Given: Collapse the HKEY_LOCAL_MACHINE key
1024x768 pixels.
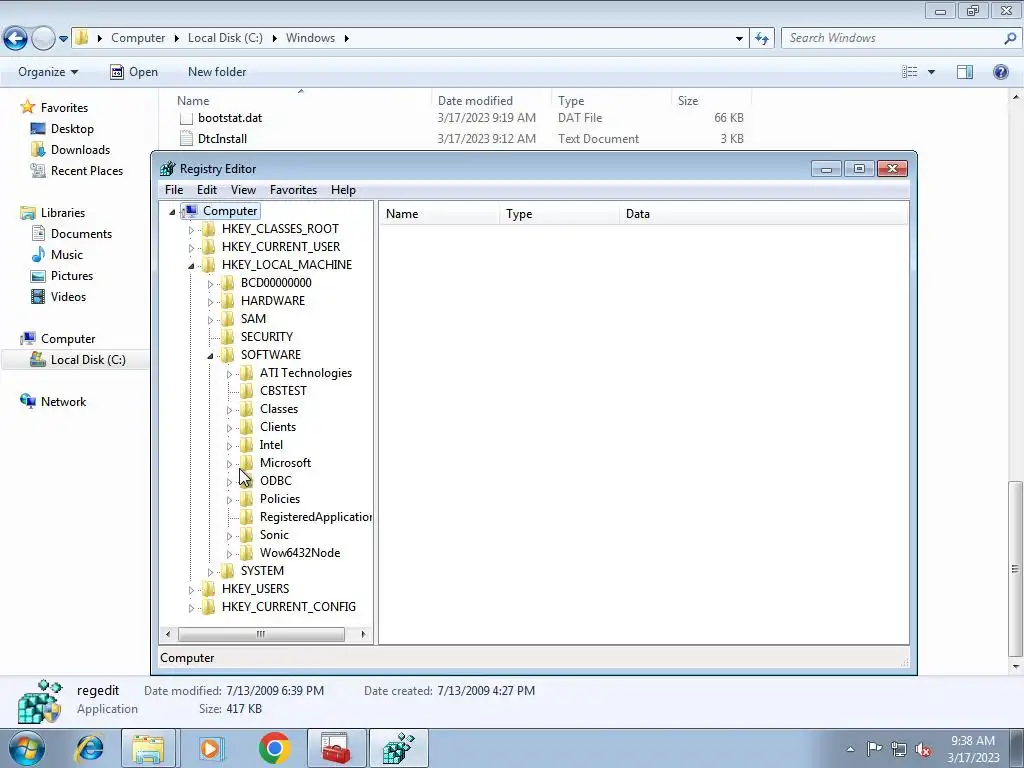Looking at the screenshot, I should click(191, 266).
